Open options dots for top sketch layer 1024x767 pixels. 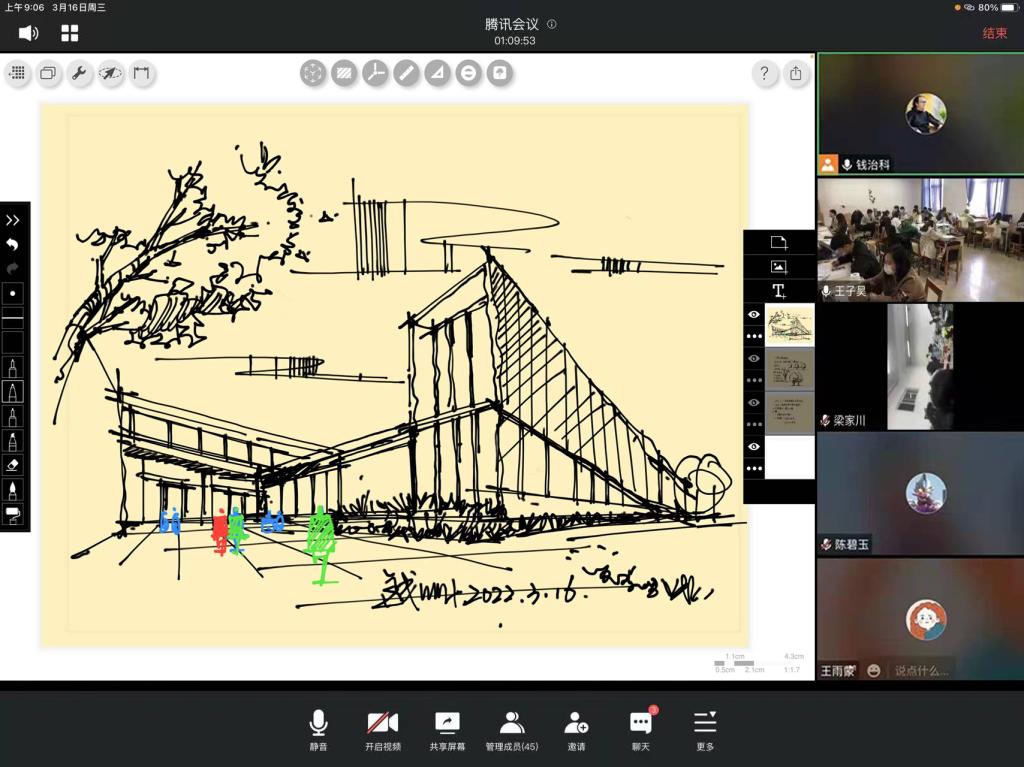click(x=754, y=337)
